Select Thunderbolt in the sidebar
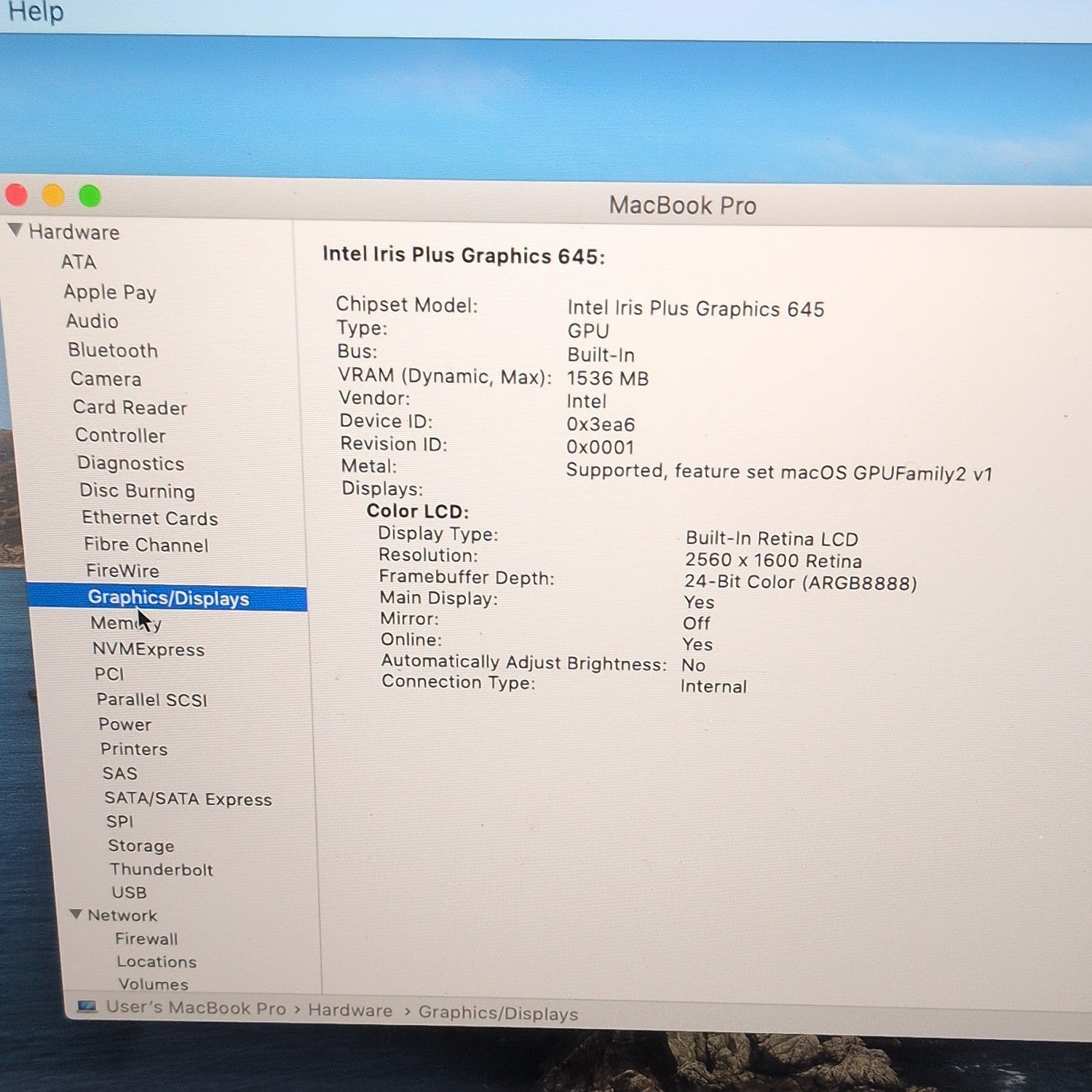 pyautogui.click(x=162, y=869)
